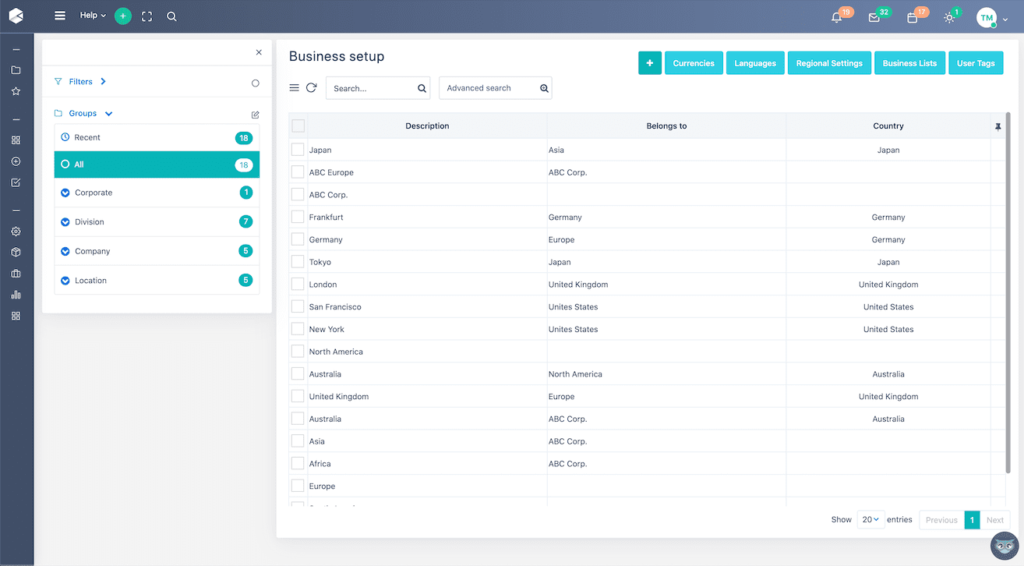This screenshot has height=566, width=1024.
Task: Open Business Lists
Action: click(x=909, y=63)
